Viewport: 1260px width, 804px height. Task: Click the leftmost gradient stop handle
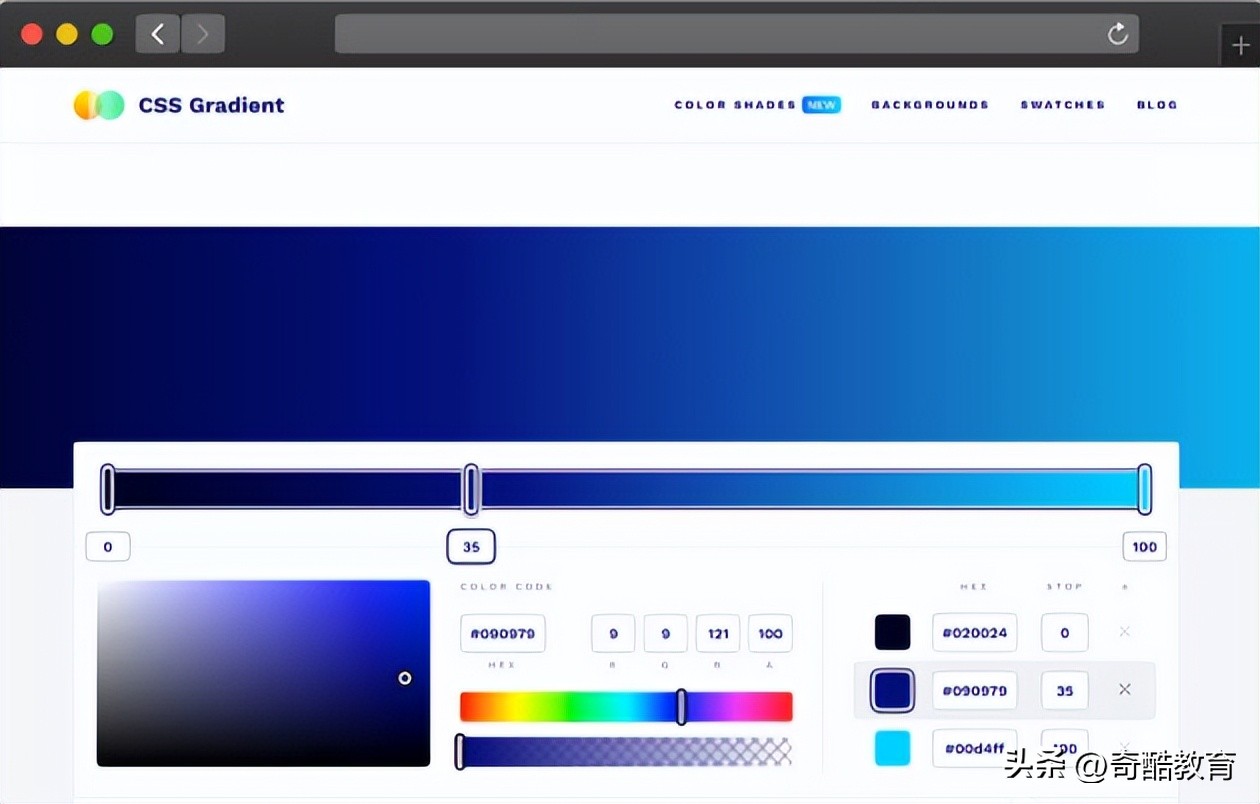108,488
